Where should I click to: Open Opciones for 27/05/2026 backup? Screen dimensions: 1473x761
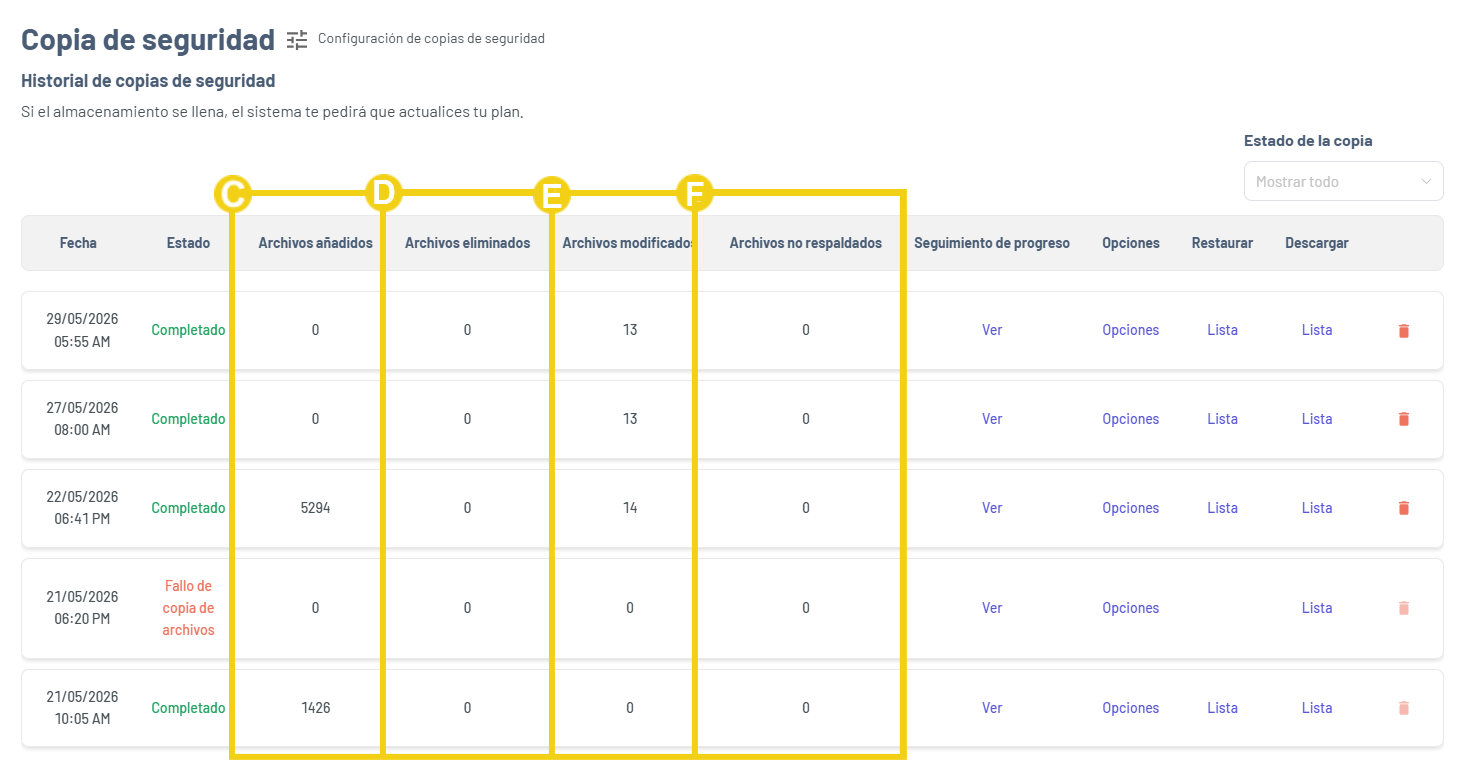pyautogui.click(x=1131, y=419)
